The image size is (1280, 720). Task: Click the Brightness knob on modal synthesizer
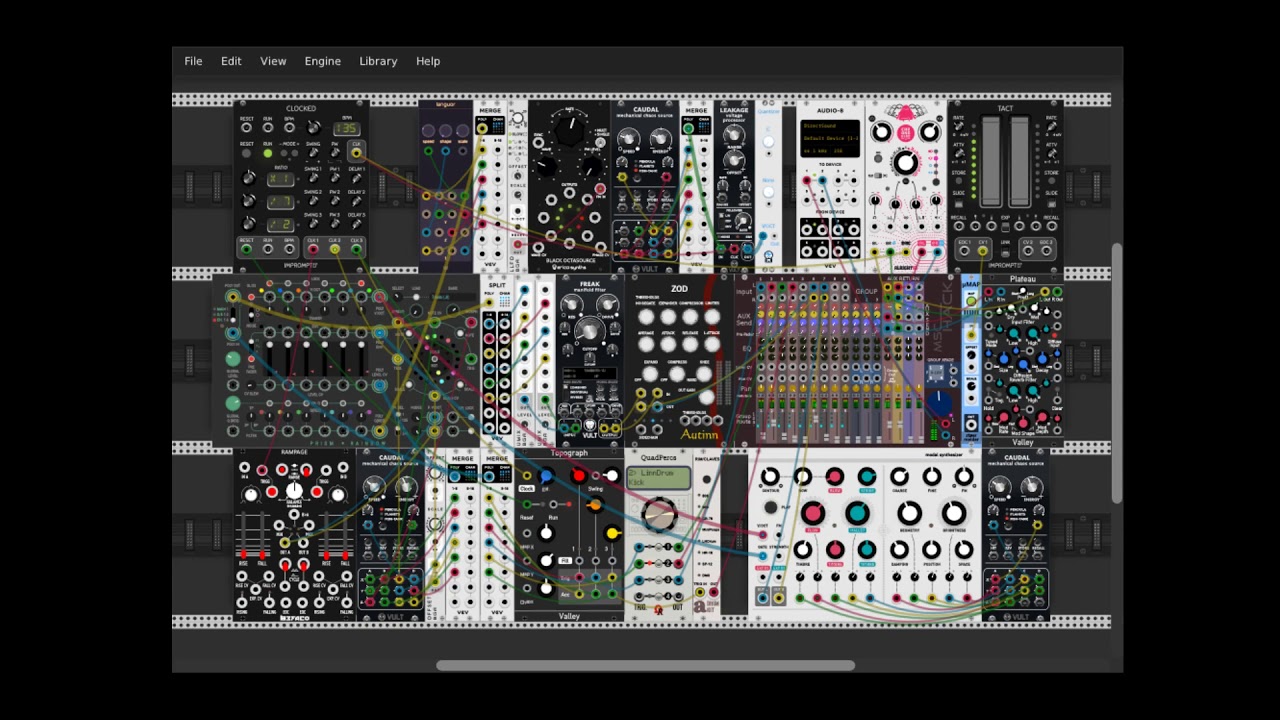coord(954,514)
